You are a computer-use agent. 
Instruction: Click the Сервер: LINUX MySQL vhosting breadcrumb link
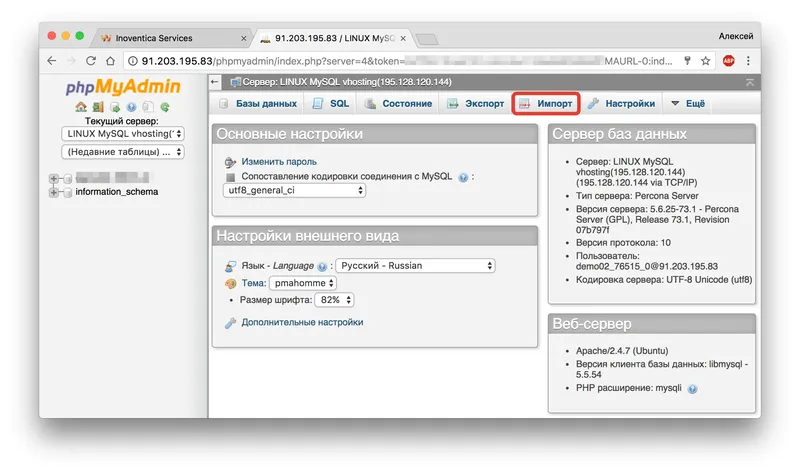pyautogui.click(x=347, y=82)
